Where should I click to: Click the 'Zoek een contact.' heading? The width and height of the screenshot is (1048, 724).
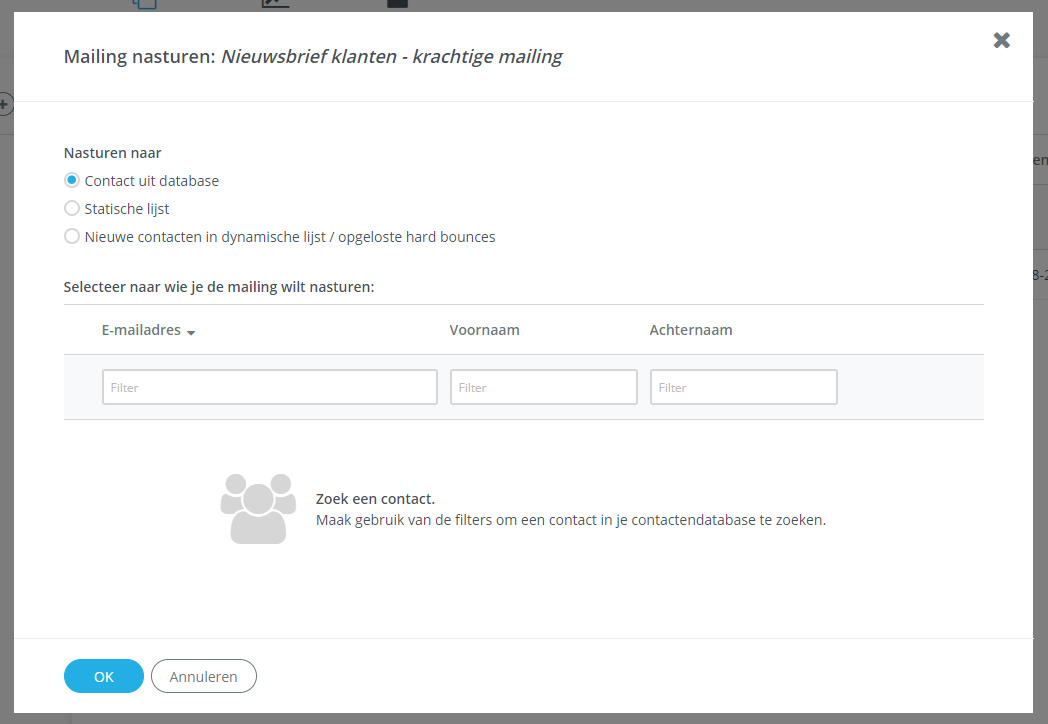(x=375, y=499)
